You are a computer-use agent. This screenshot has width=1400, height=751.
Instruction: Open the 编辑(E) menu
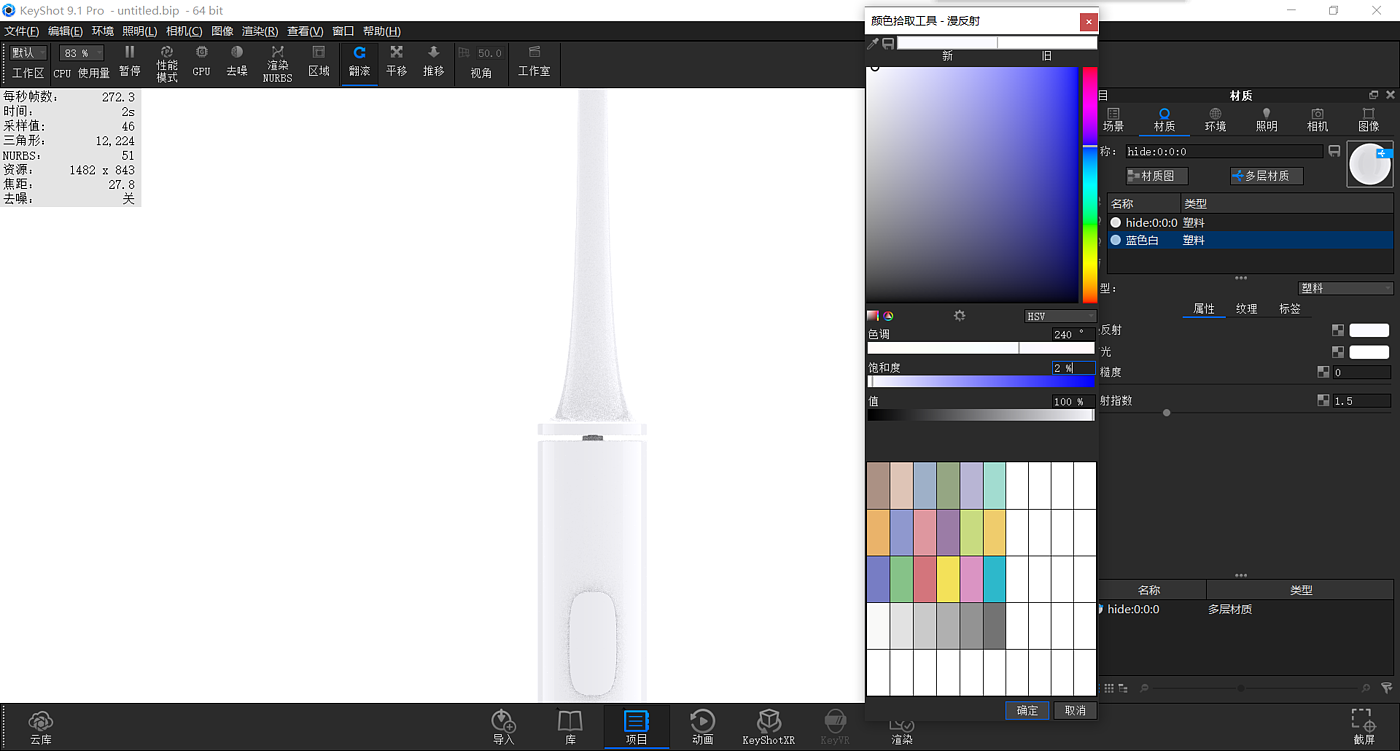click(x=66, y=31)
